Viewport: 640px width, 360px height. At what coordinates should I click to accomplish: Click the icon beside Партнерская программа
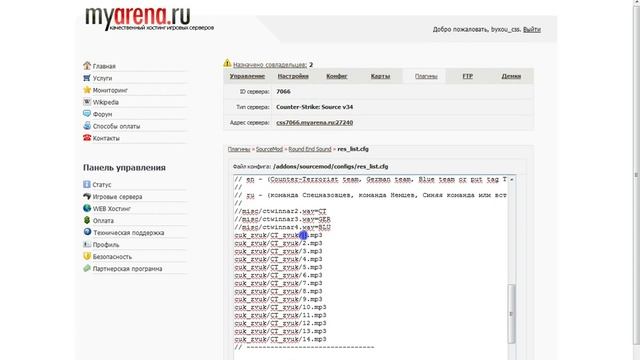[87, 268]
